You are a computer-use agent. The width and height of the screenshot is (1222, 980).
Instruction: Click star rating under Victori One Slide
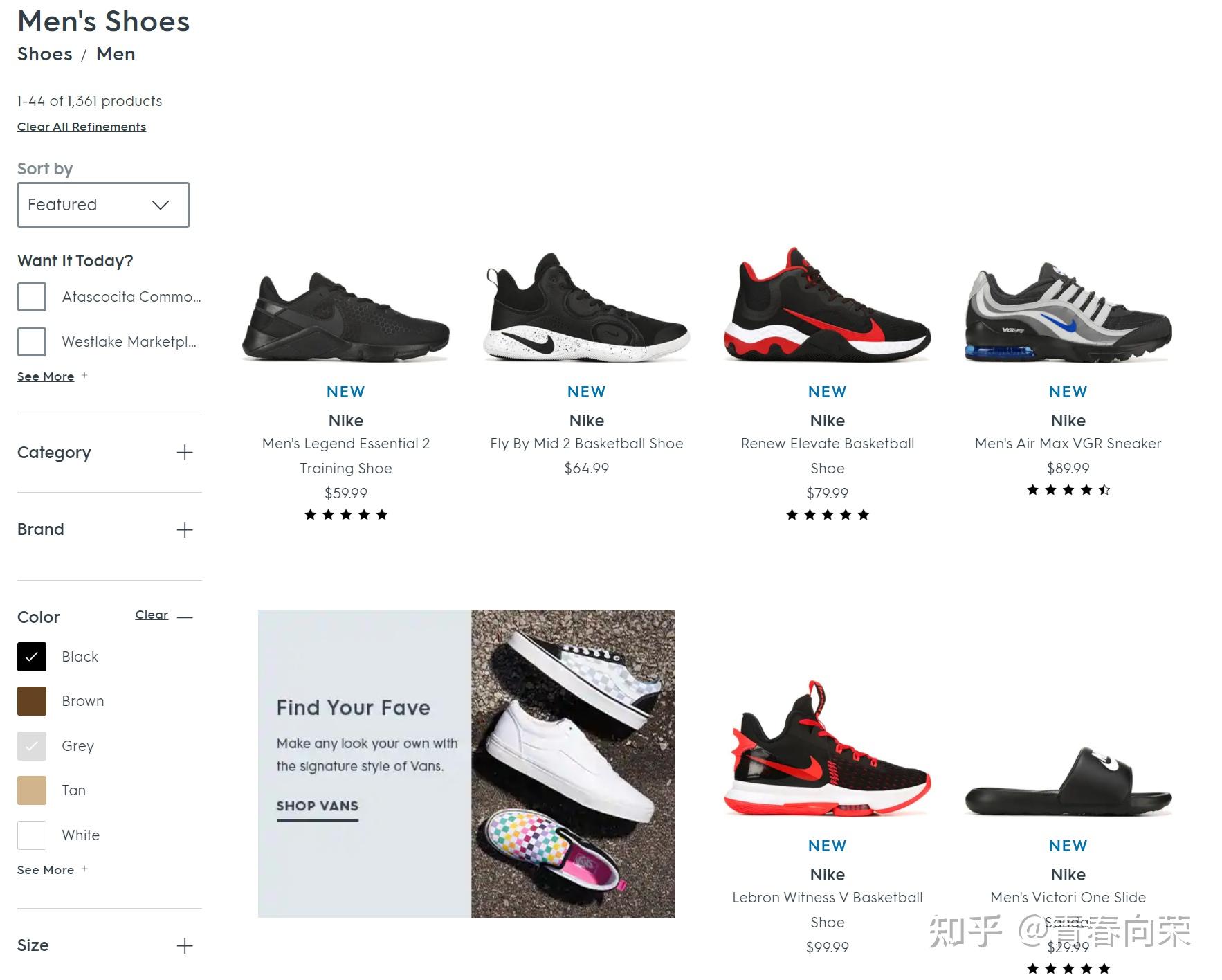1068,968
